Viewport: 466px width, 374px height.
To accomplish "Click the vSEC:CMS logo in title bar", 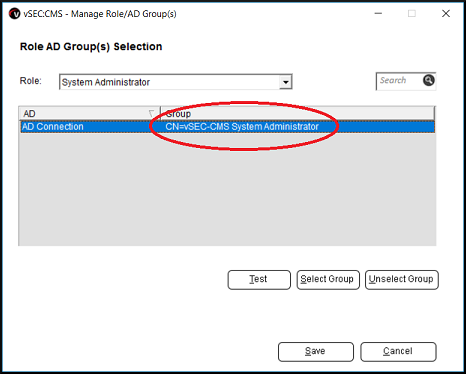I will (14, 14).
